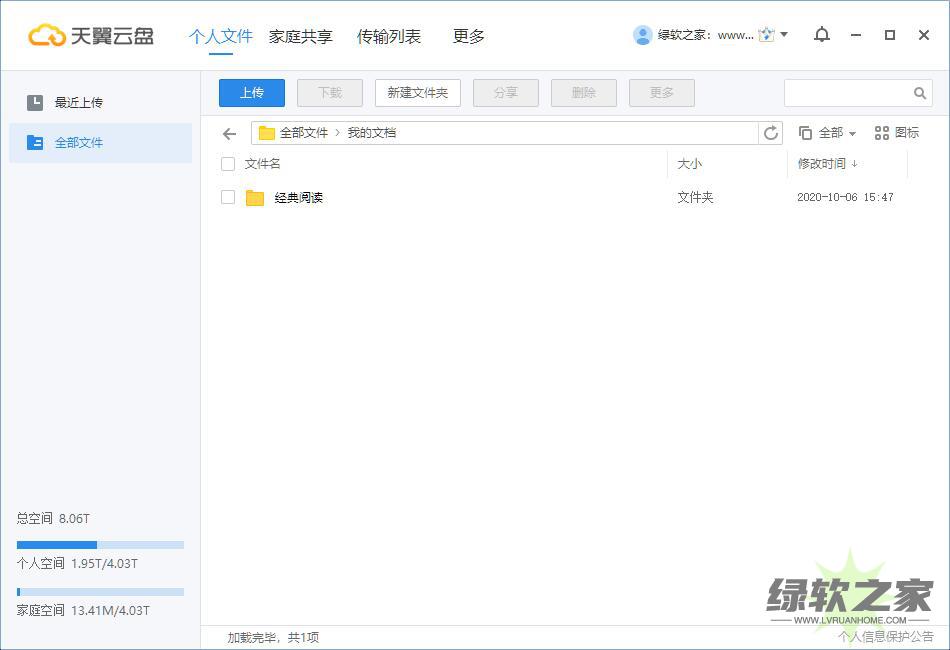Check the box for 经典阅读 folder
The height and width of the screenshot is (650, 950).
(x=228, y=198)
